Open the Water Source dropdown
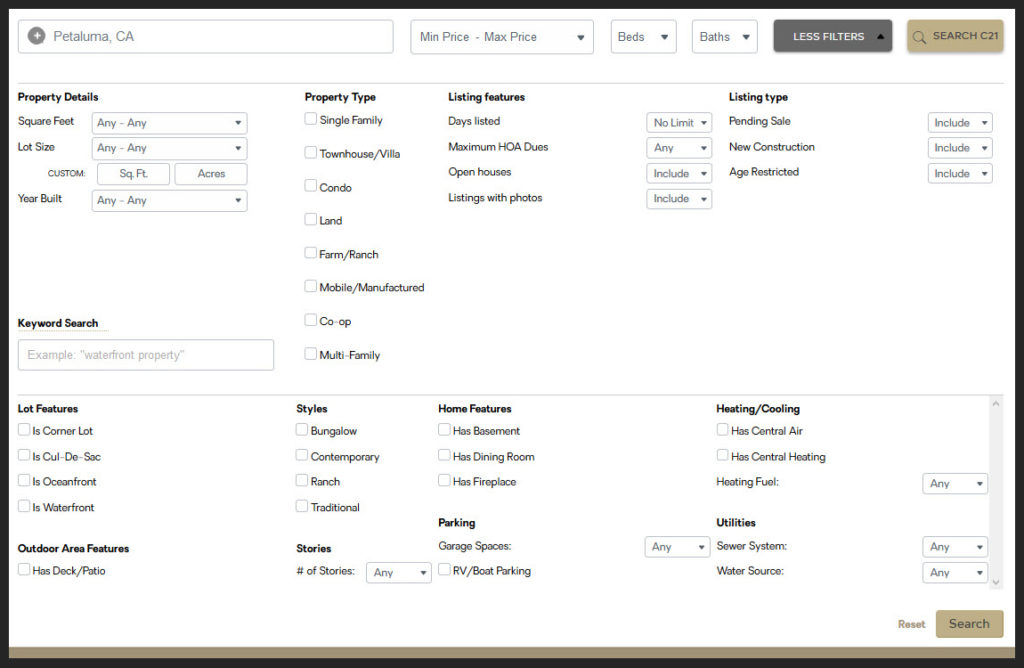 pyautogui.click(x=955, y=573)
